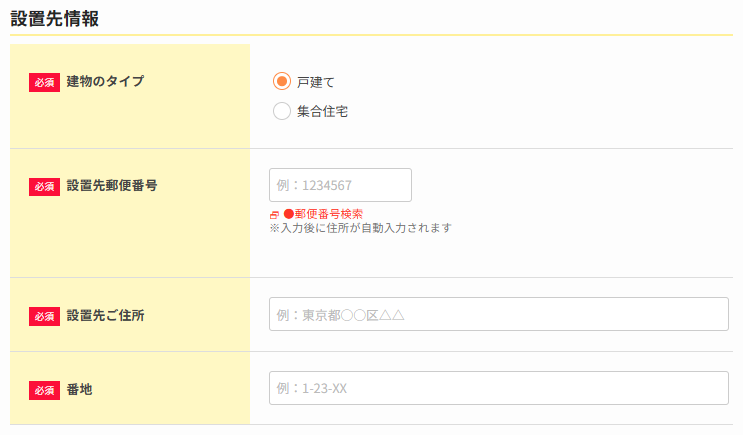Open the 郵便番号検索 link
The width and height of the screenshot is (743, 435).
tap(327, 214)
